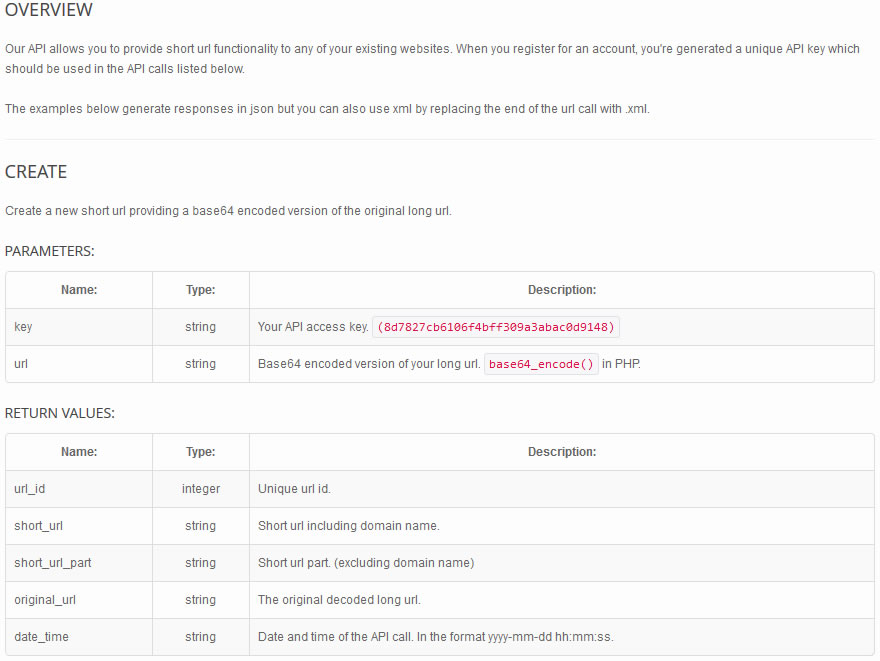Click the Unique url id description text
The image size is (880, 661).
point(294,489)
